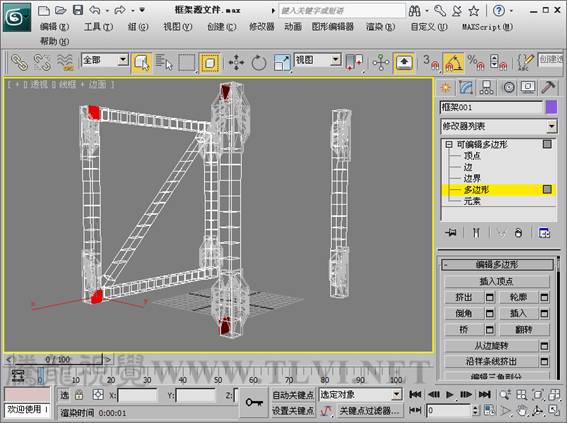Open a file with the folder icon
567x423 pixels.
pos(60,10)
